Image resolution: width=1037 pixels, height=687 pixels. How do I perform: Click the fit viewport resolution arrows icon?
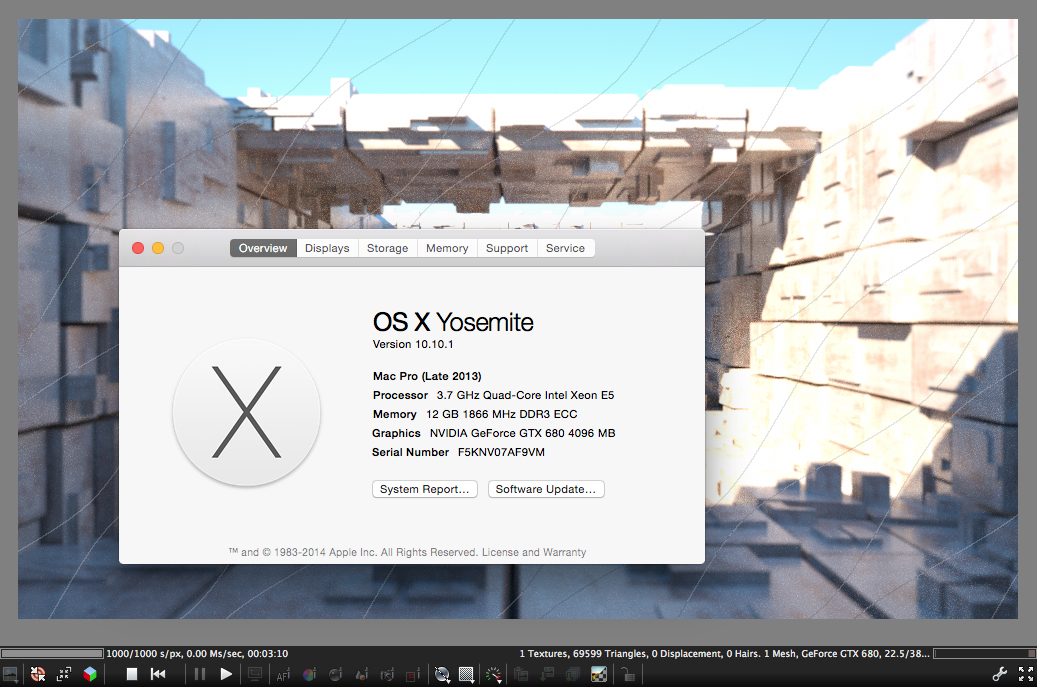coord(64,674)
